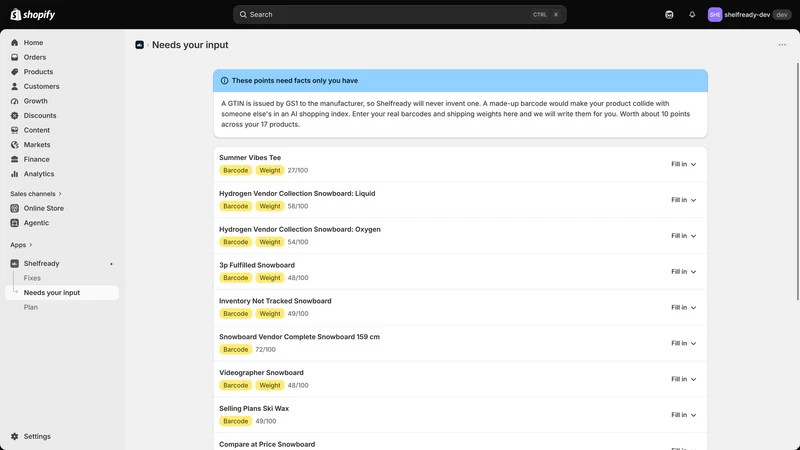Focus the Search field
Viewport: 800px width, 450px height.
click(x=399, y=15)
